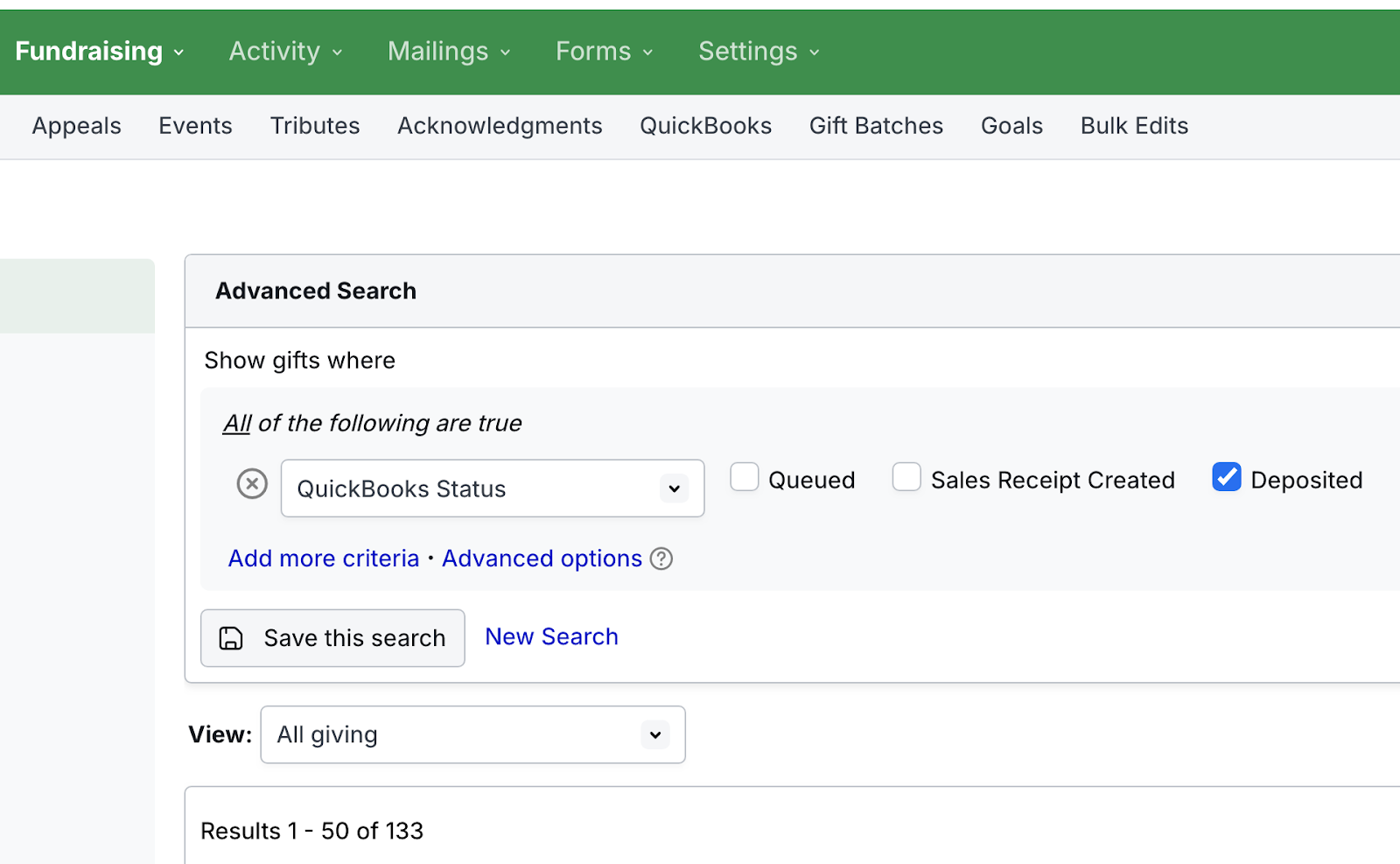The width and height of the screenshot is (1400, 864).
Task: Open the Goals tab
Action: pos(1011,126)
